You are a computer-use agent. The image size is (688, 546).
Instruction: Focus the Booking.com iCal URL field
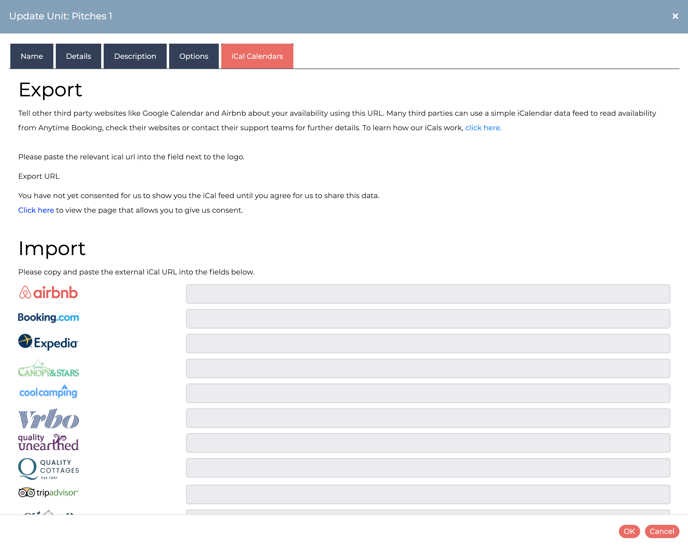click(x=428, y=319)
